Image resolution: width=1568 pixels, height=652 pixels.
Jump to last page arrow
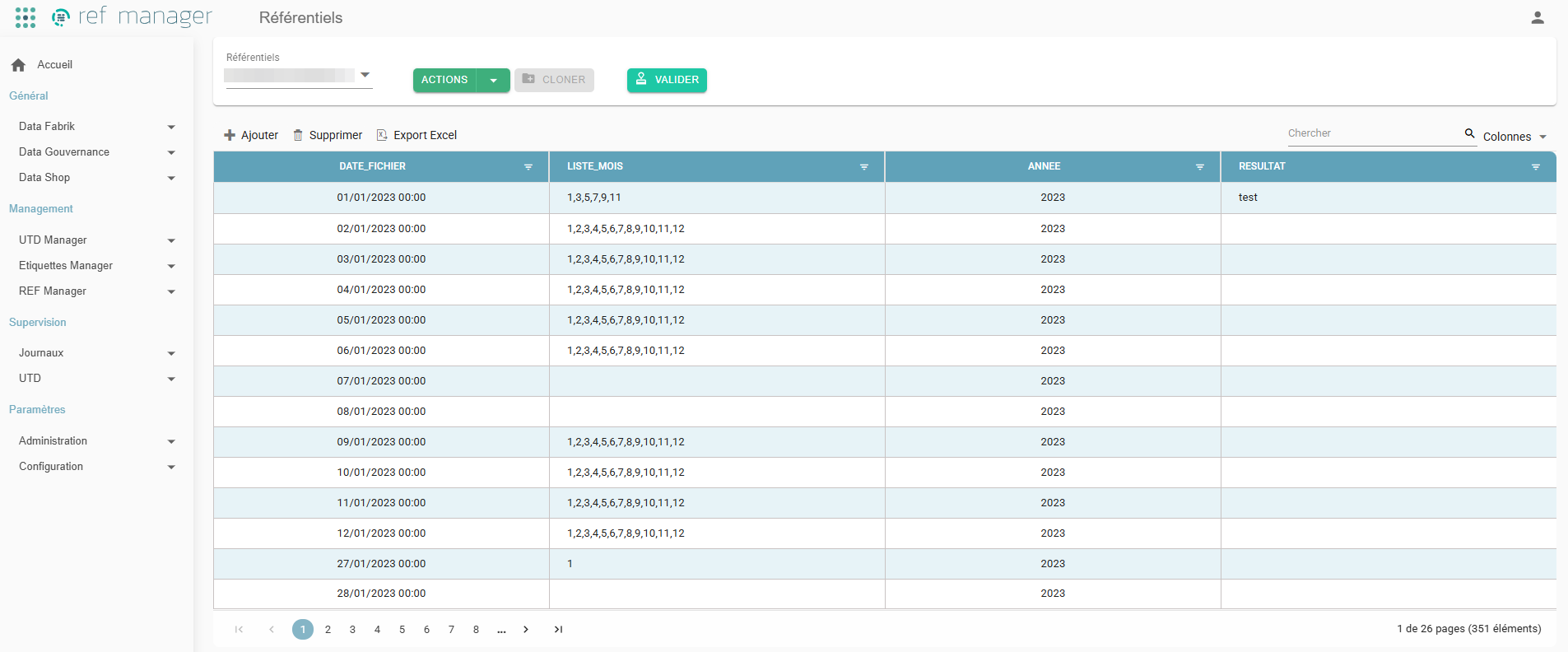click(x=558, y=630)
